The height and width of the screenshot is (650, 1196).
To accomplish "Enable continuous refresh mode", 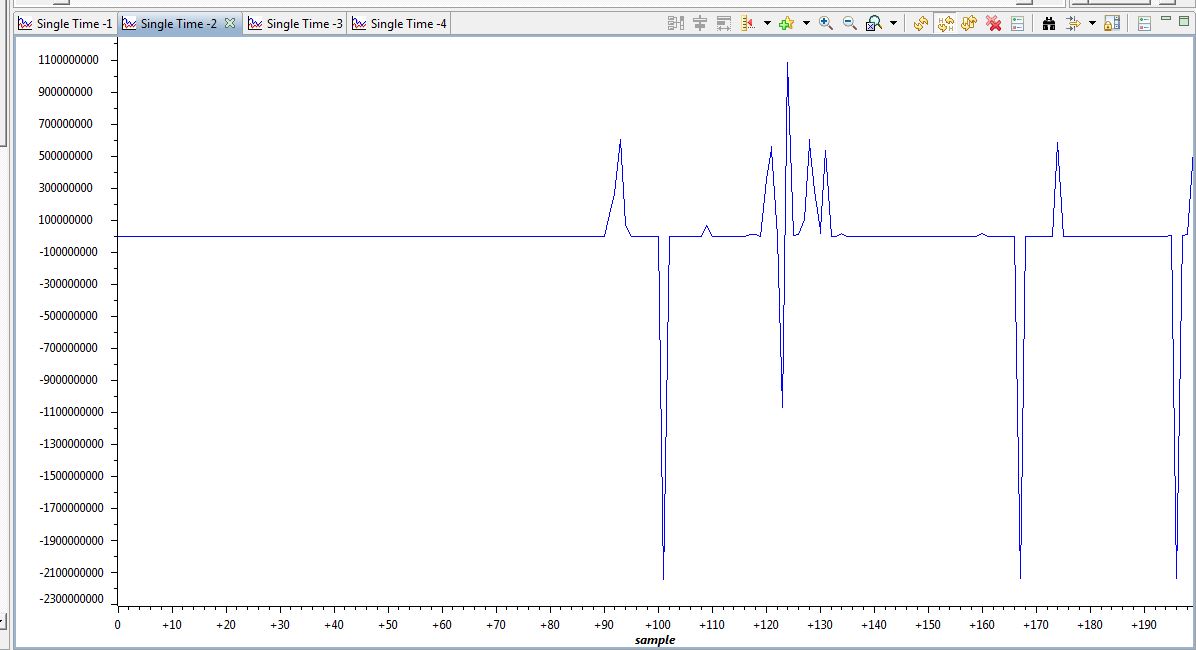I will click(945, 23).
